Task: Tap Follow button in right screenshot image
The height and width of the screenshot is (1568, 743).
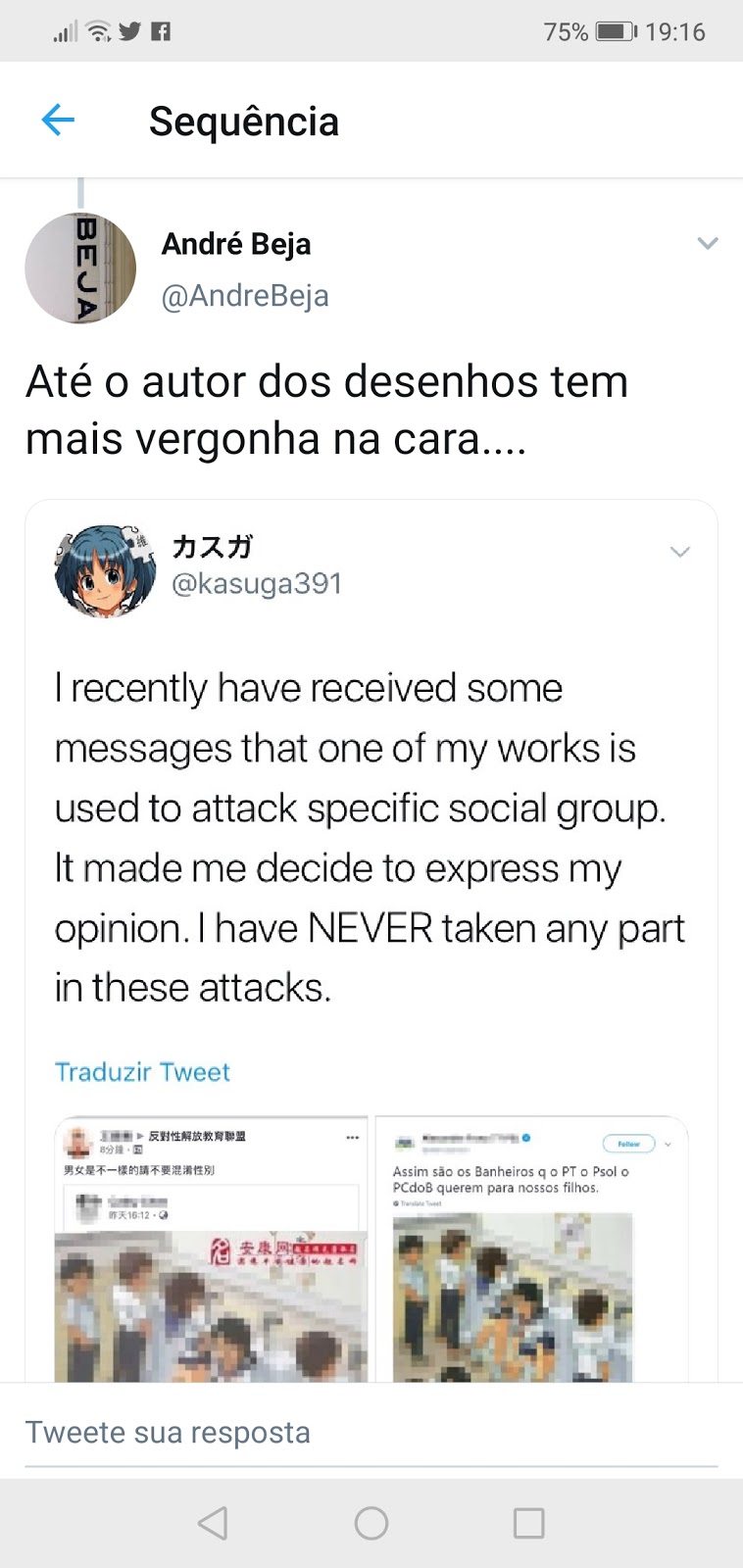Action: click(x=628, y=1144)
